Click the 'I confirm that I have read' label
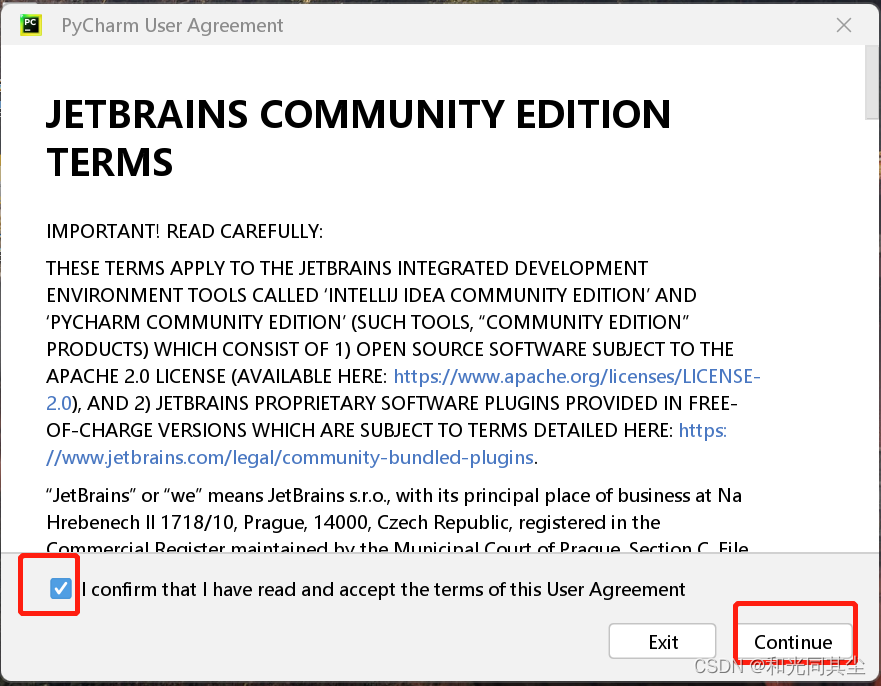Screen dimensions: 881x686 383,589
